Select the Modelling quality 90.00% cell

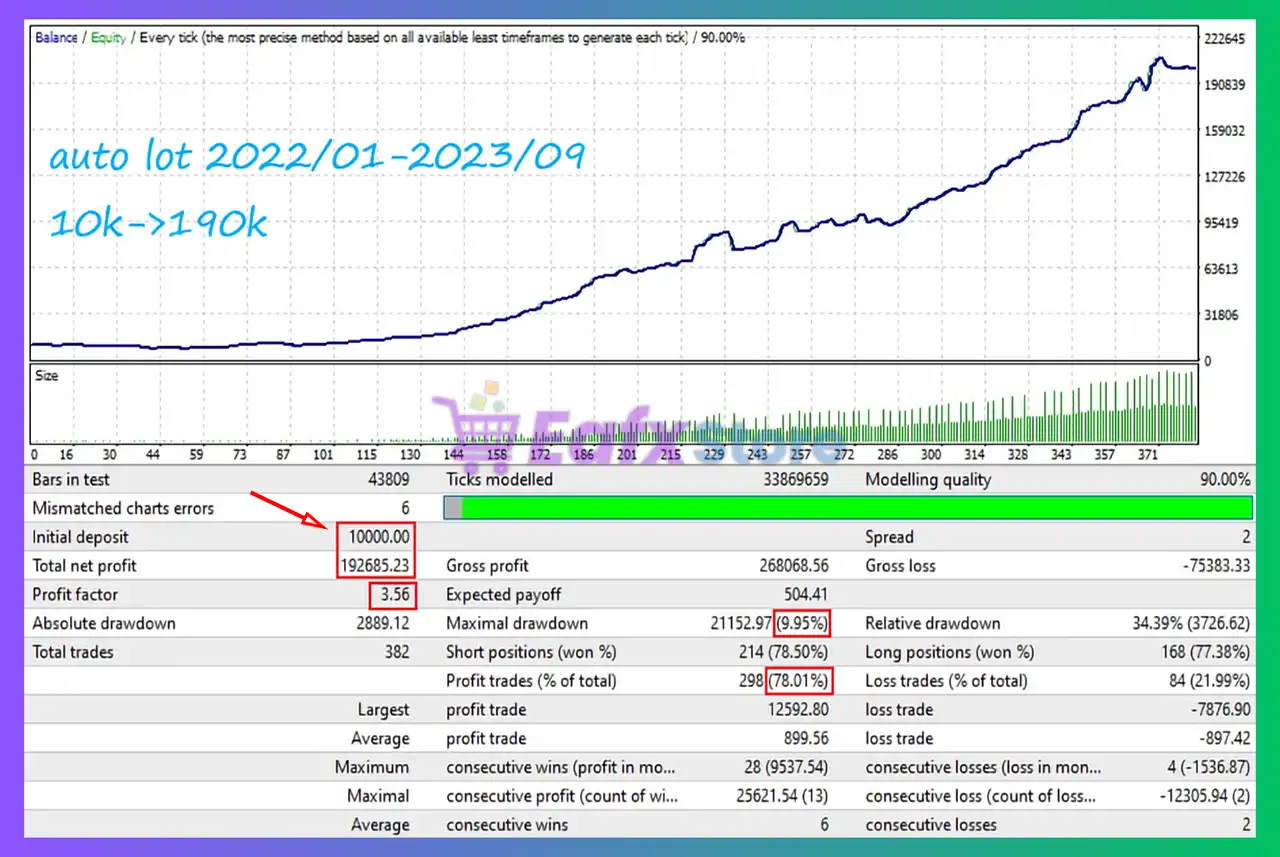coord(1224,480)
